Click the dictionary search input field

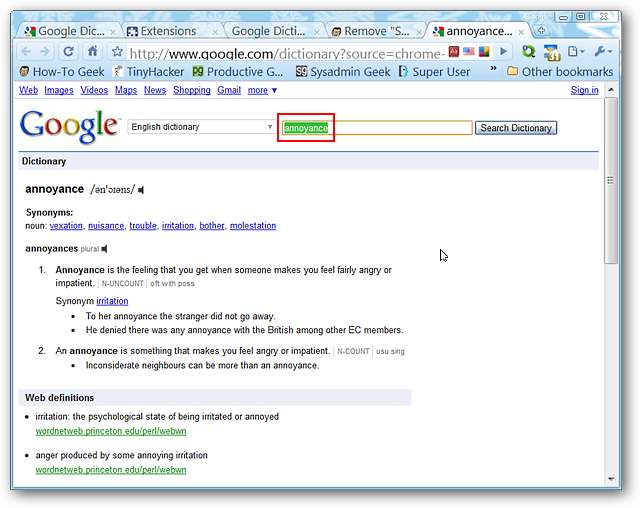377,128
